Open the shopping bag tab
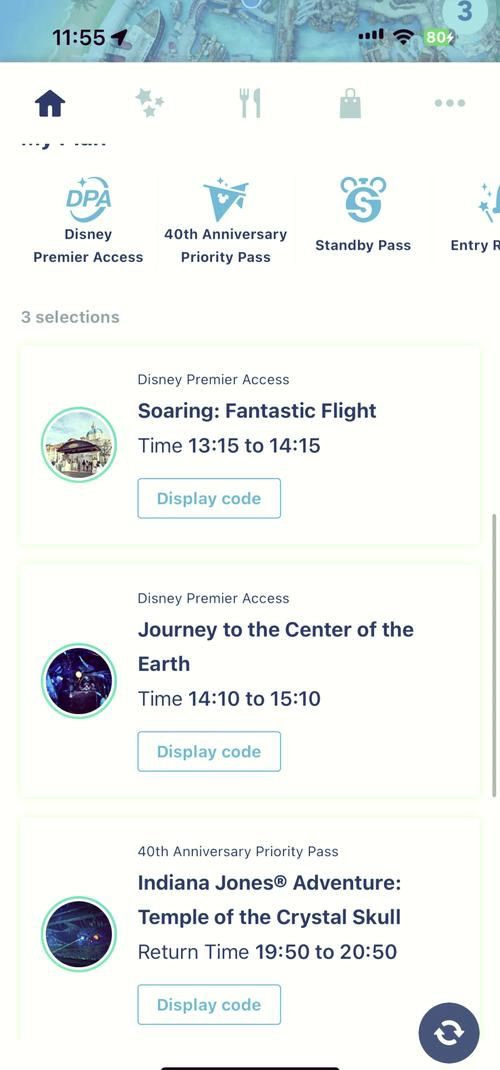This screenshot has width=500, height=1070. pyautogui.click(x=350, y=104)
